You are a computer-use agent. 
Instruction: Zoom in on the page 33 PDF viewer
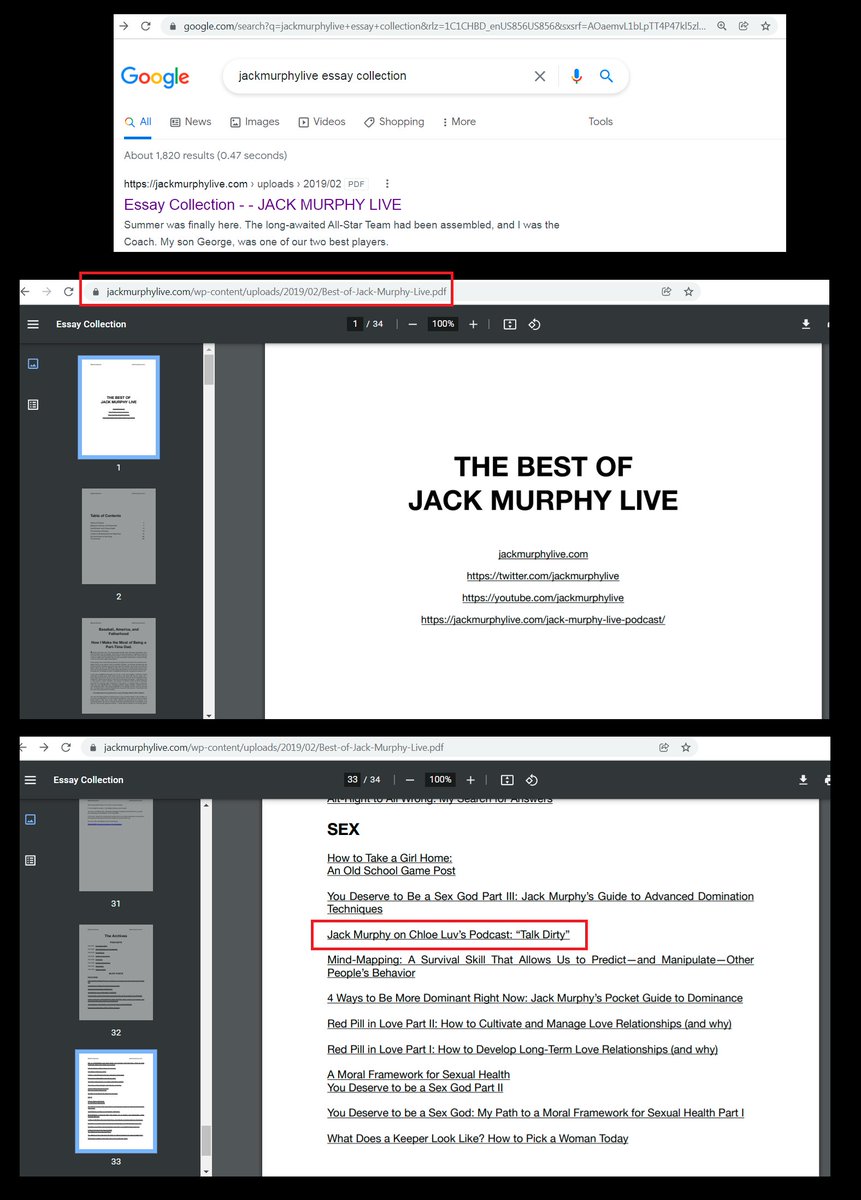click(x=471, y=780)
